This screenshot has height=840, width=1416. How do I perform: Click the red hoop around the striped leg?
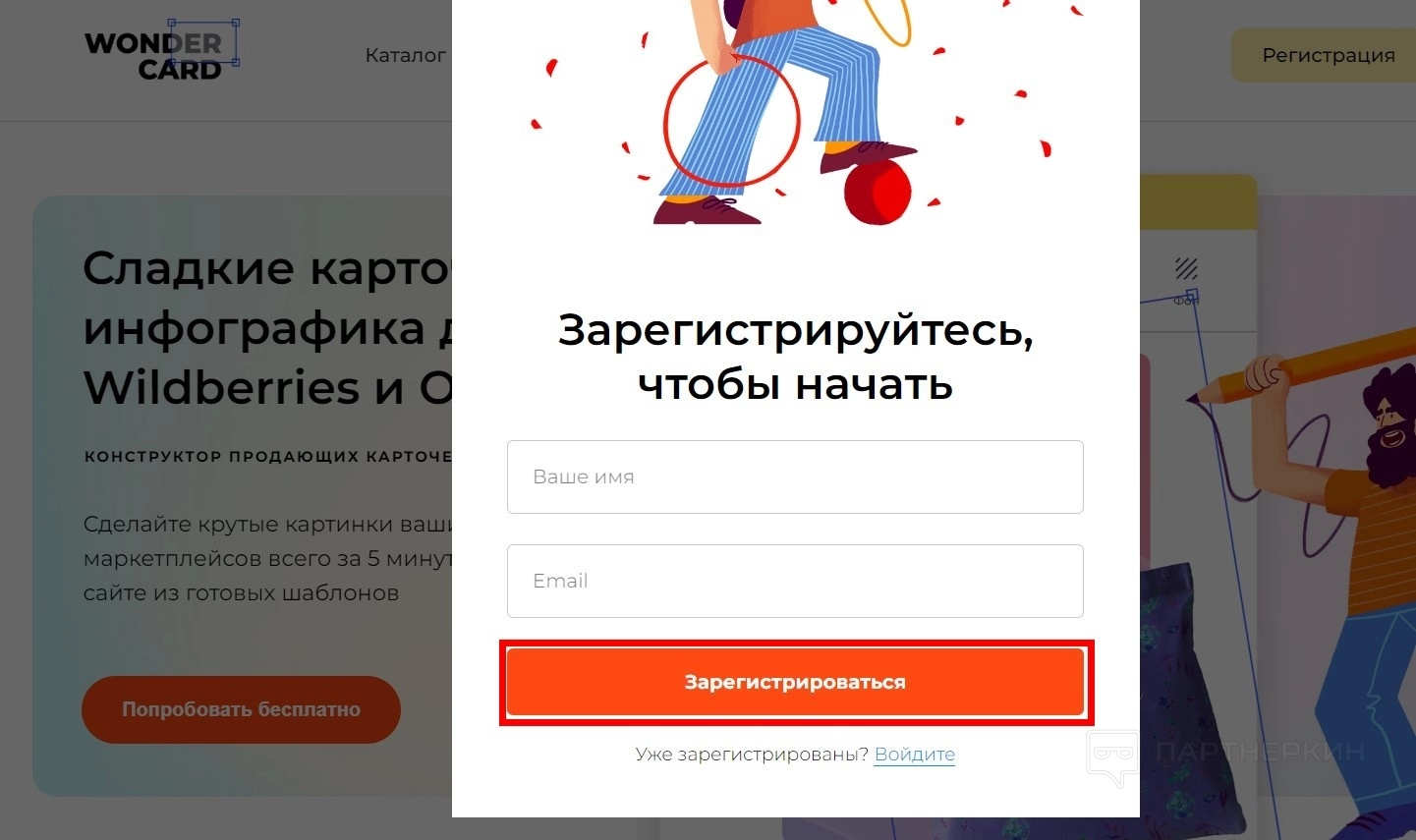click(732, 121)
